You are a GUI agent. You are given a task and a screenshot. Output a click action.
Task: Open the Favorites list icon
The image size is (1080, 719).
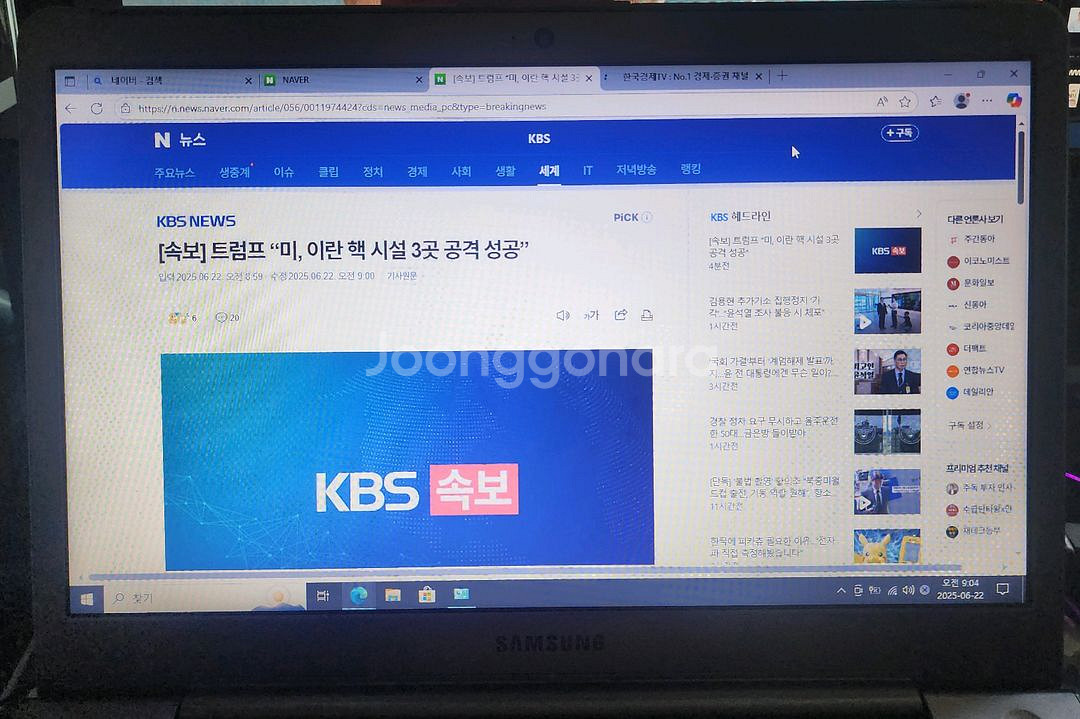tap(935, 101)
